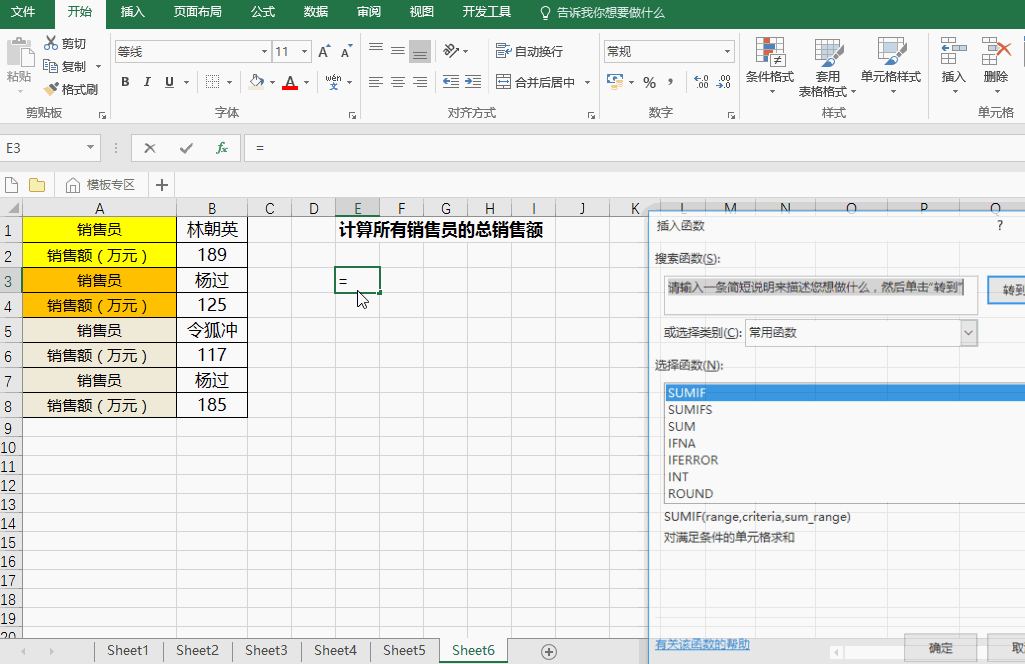Image resolution: width=1025 pixels, height=664 pixels.
Task: Expand the number format dropdown (常规)
Action: click(x=728, y=52)
